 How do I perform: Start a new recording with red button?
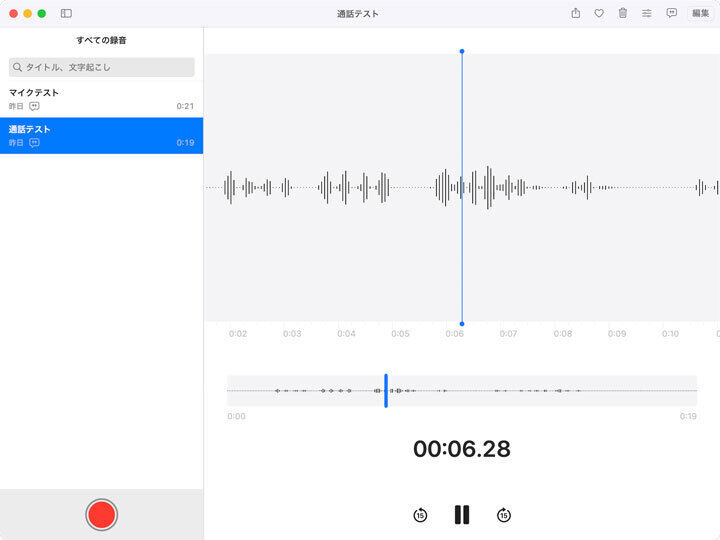[101, 514]
